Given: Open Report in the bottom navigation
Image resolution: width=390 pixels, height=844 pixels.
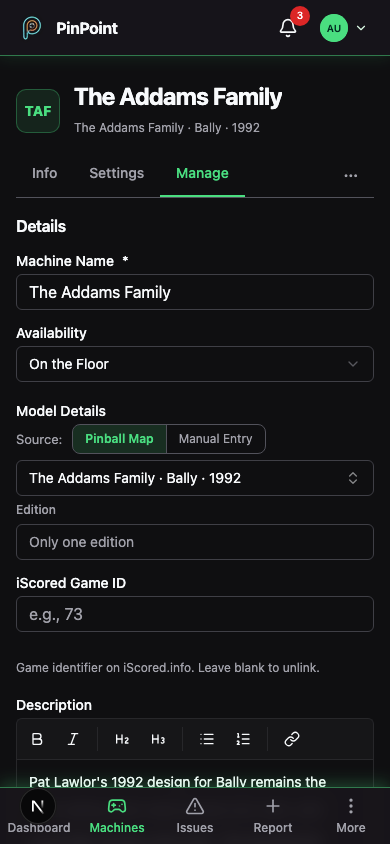Looking at the screenshot, I should [273, 816].
